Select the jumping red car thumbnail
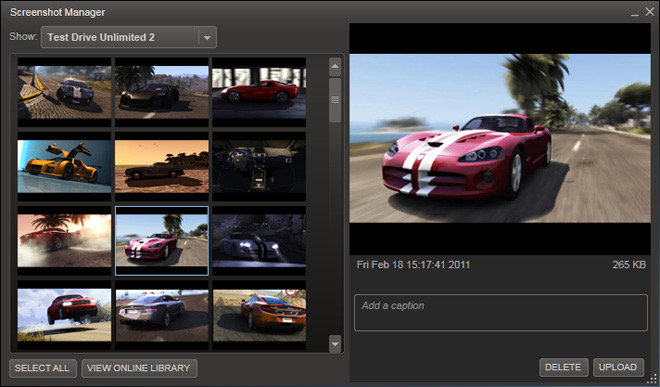Screen dimensions: 660x387 (x=64, y=315)
